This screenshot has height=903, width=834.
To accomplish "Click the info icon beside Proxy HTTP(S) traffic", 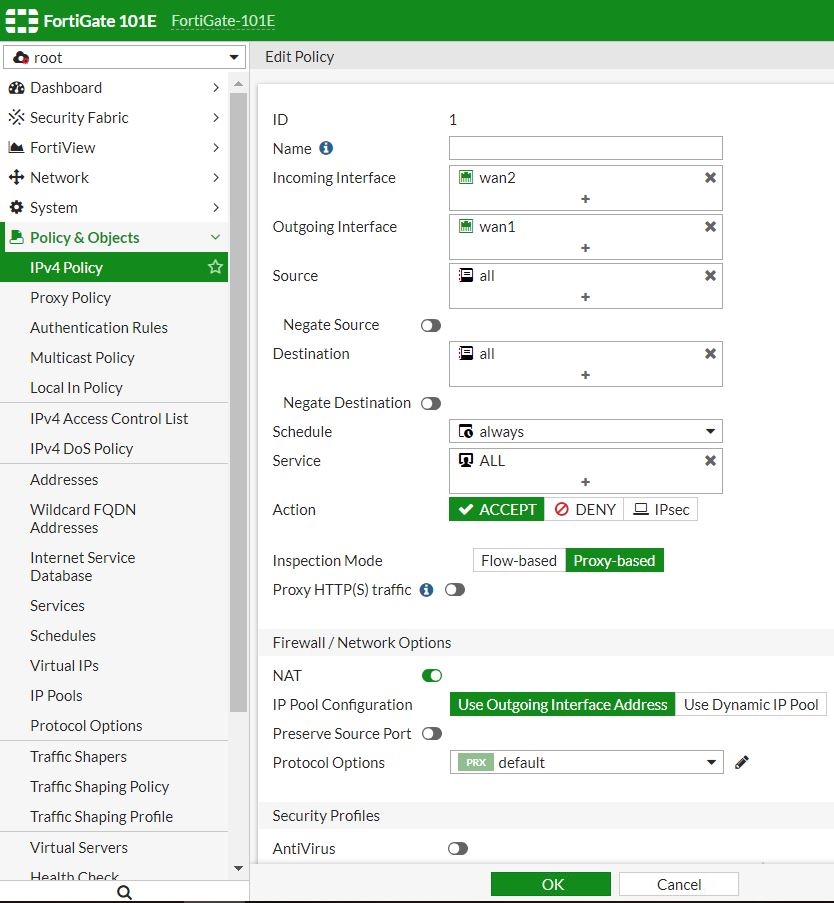I will point(426,590).
